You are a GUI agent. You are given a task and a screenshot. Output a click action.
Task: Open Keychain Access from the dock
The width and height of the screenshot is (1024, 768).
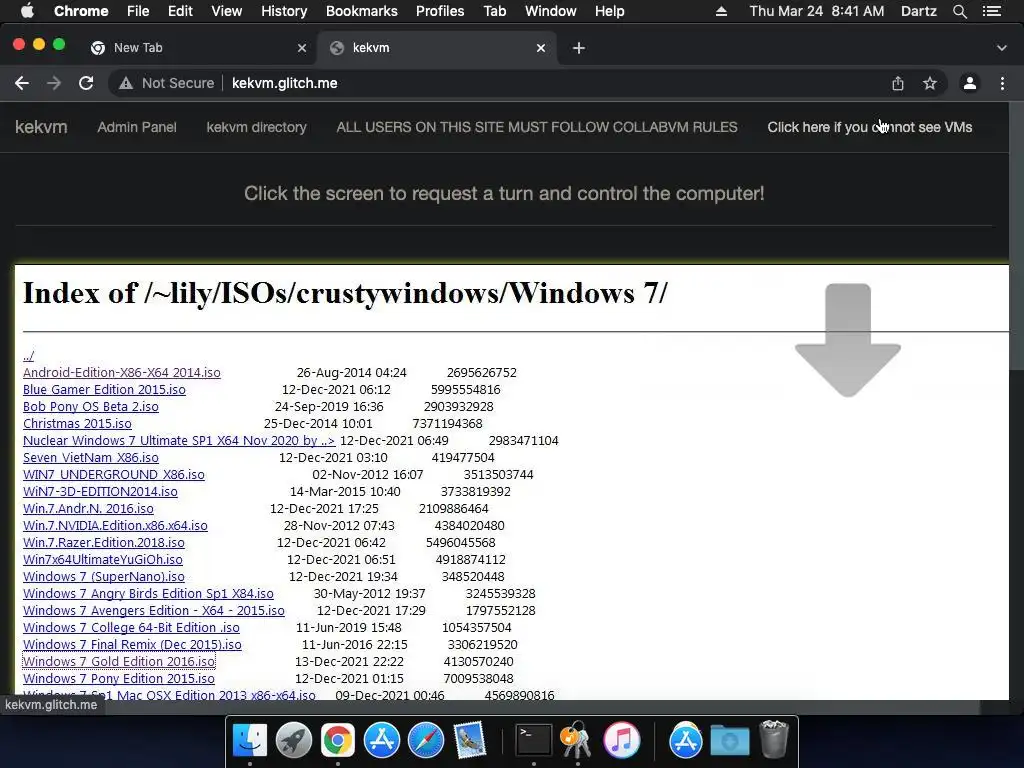click(x=576, y=741)
